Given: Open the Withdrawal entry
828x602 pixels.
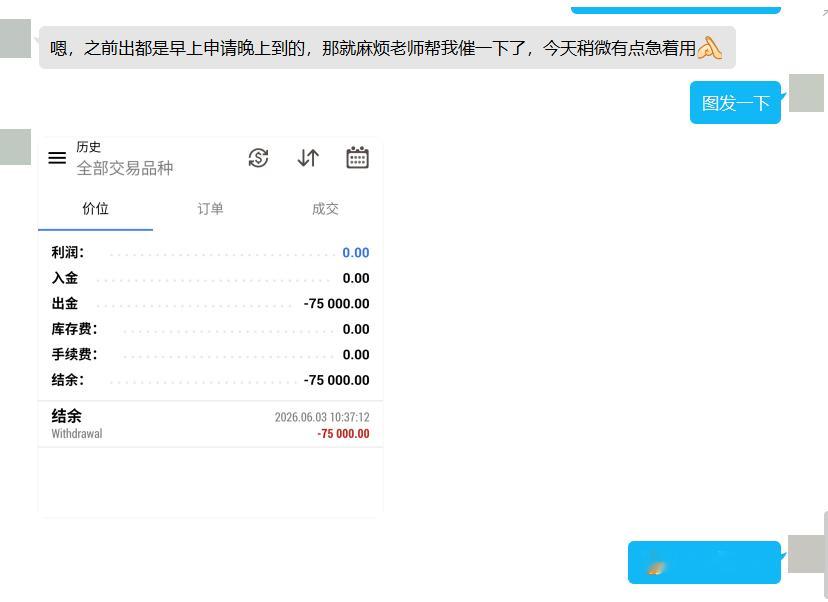Looking at the screenshot, I should (210, 425).
